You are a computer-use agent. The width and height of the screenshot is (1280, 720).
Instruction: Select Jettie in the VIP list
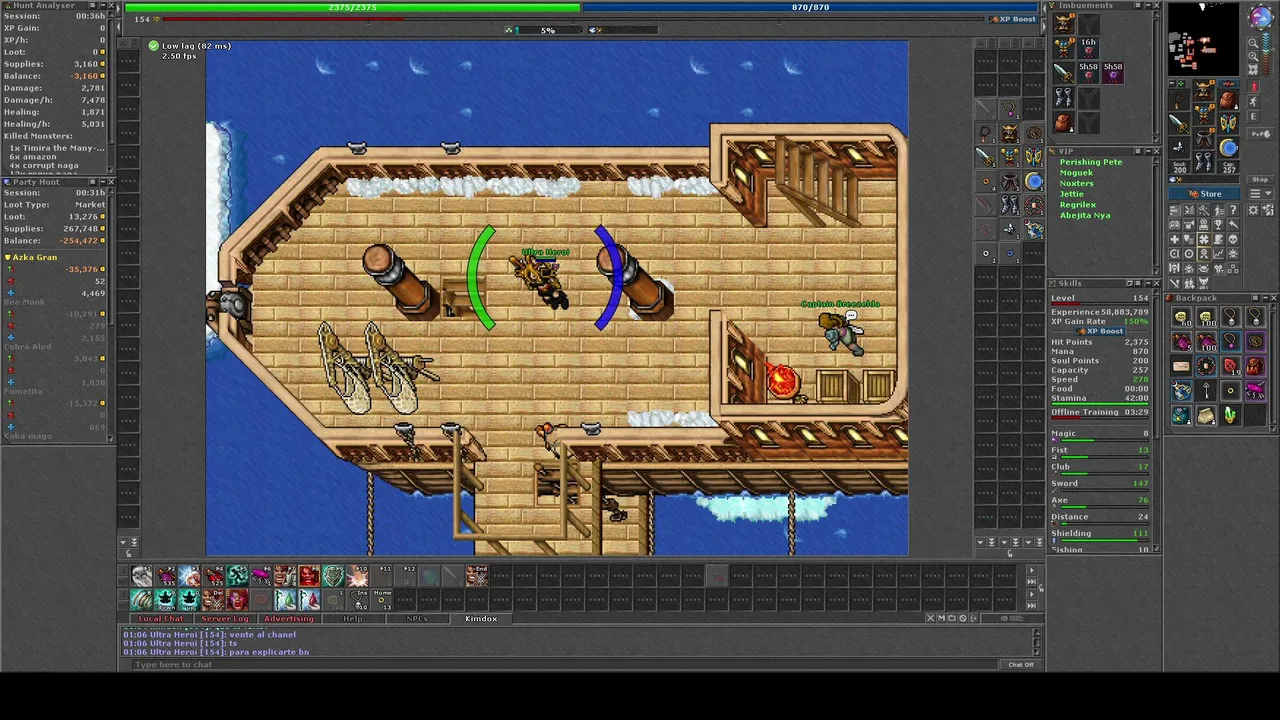(x=1071, y=194)
